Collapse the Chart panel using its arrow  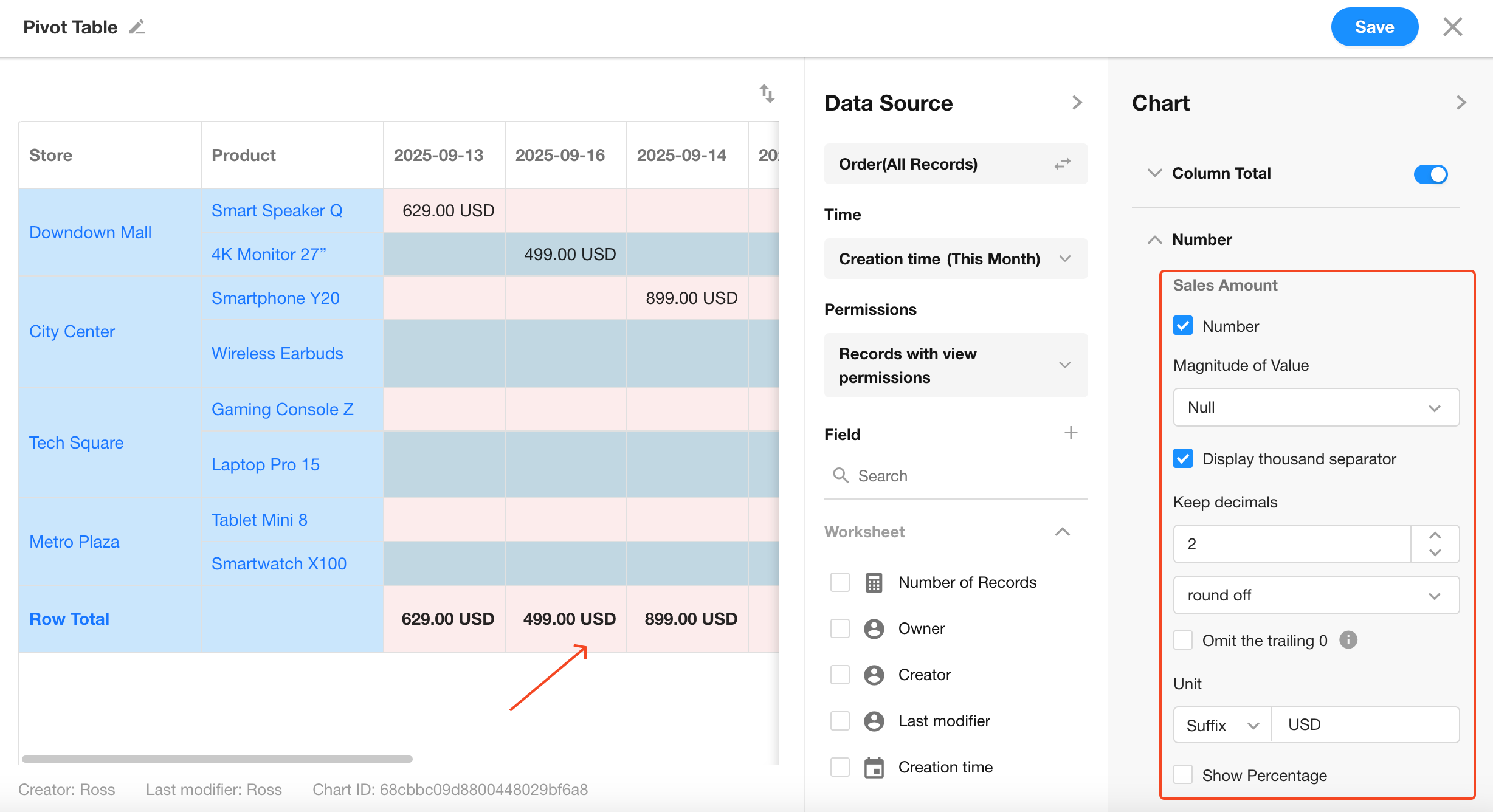[1461, 103]
